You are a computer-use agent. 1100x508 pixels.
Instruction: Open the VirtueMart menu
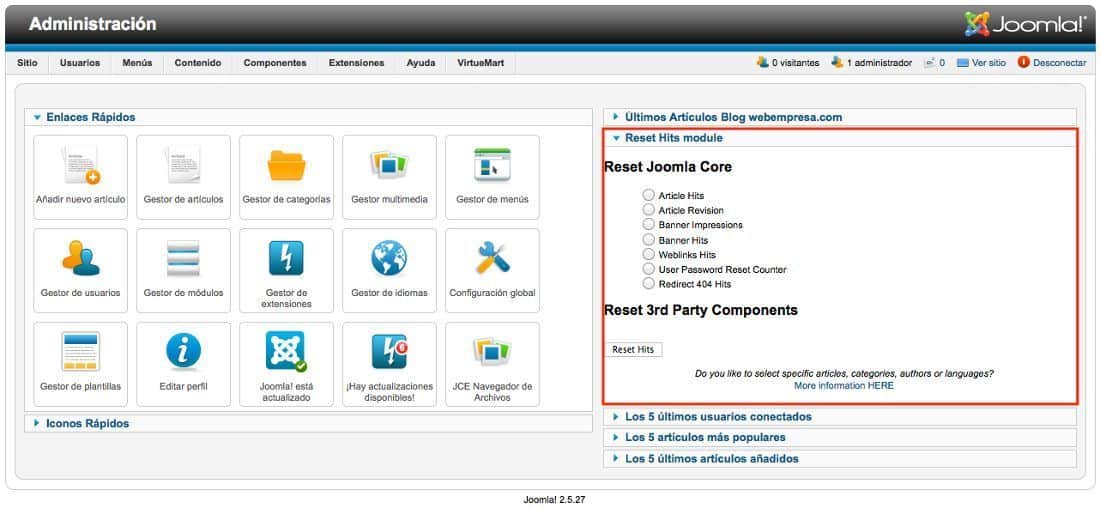pos(481,63)
